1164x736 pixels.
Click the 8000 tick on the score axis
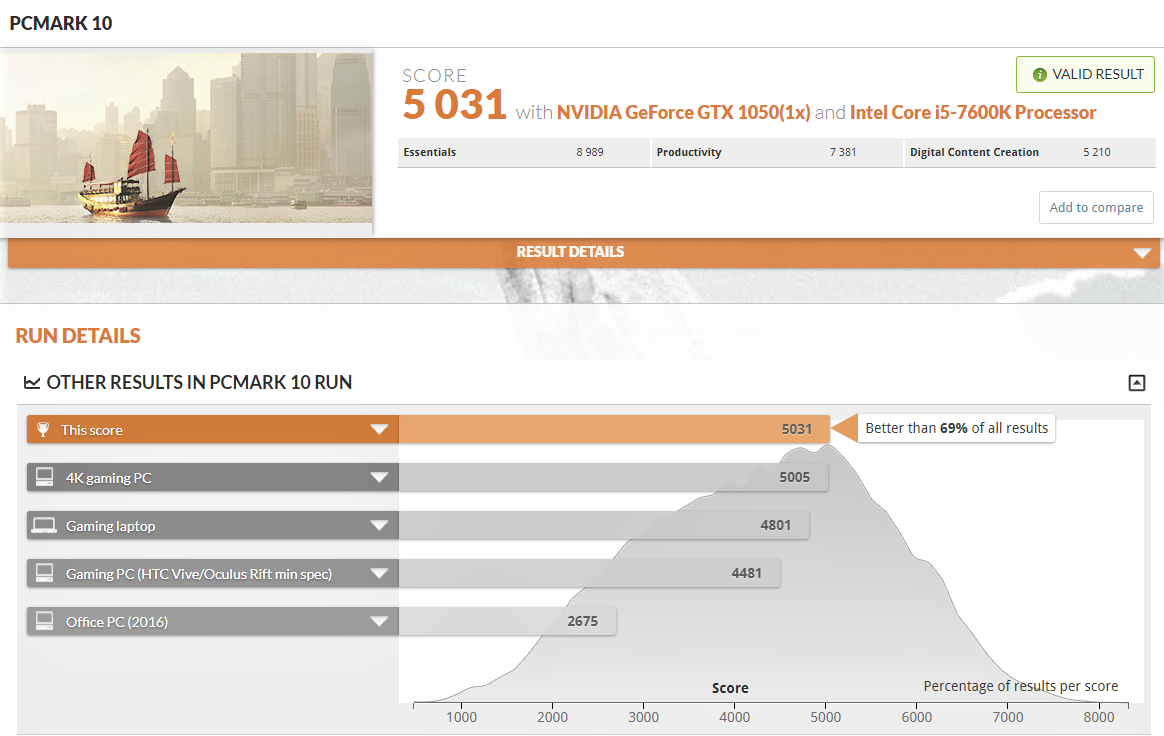pos(1099,717)
